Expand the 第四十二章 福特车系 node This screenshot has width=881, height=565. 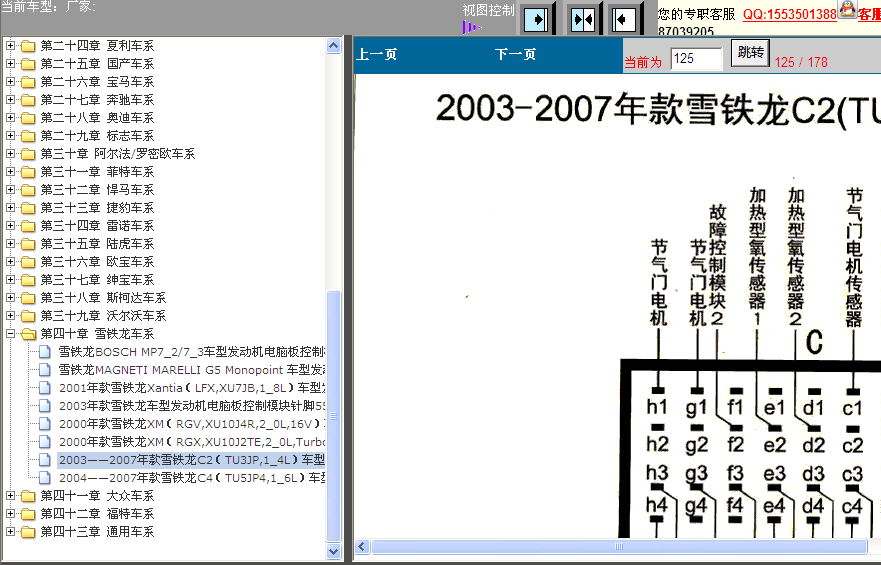click(10, 513)
